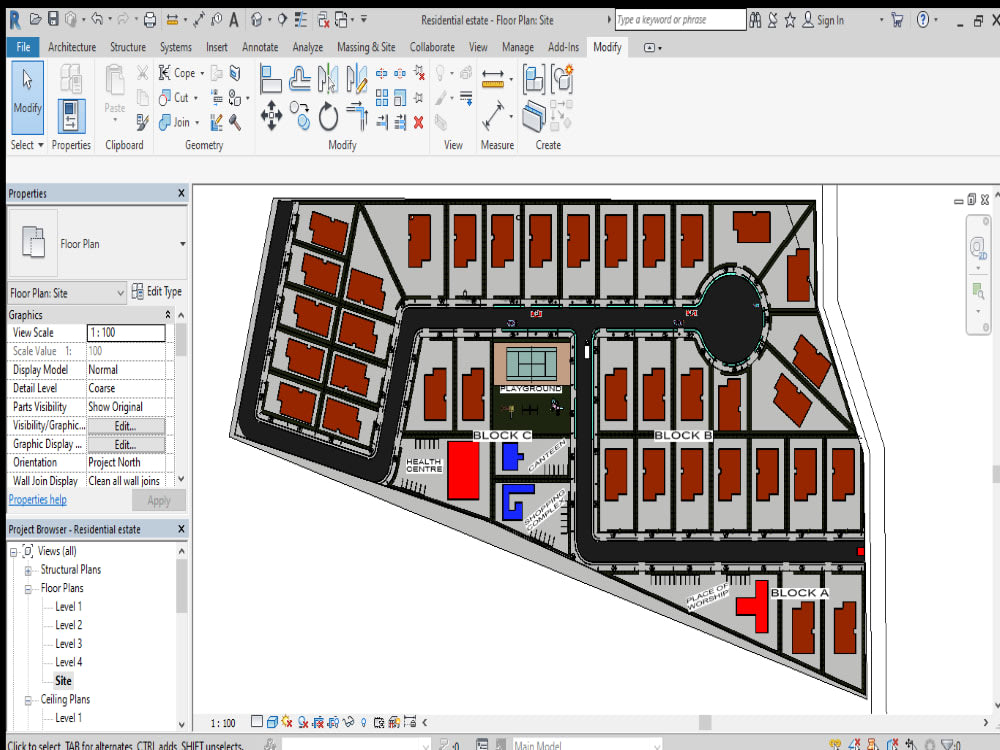This screenshot has width=1000, height=750.
Task: Change the View Scale value field
Action: [127, 333]
